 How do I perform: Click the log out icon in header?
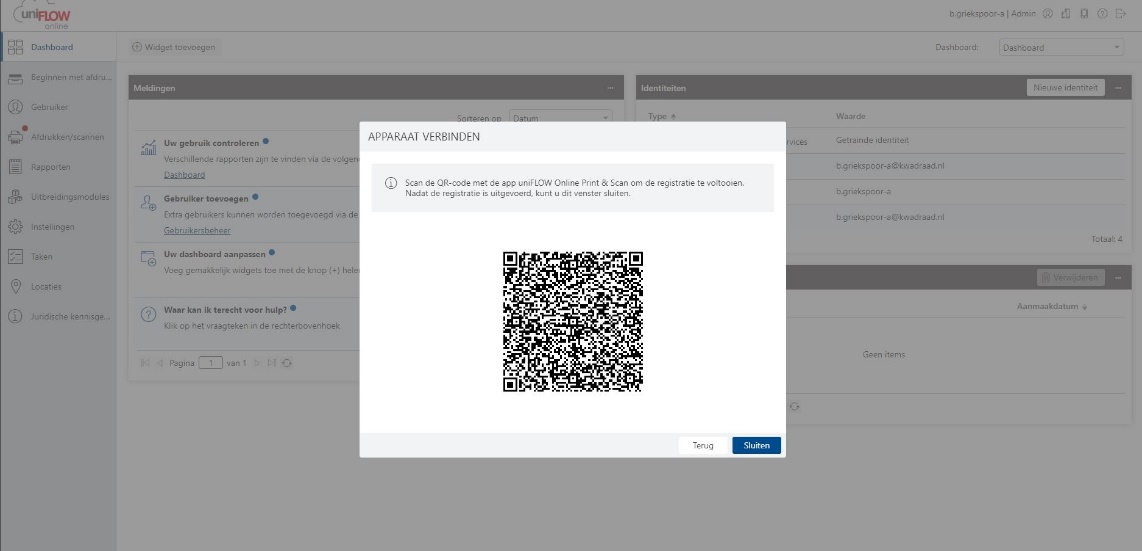(x=1121, y=13)
